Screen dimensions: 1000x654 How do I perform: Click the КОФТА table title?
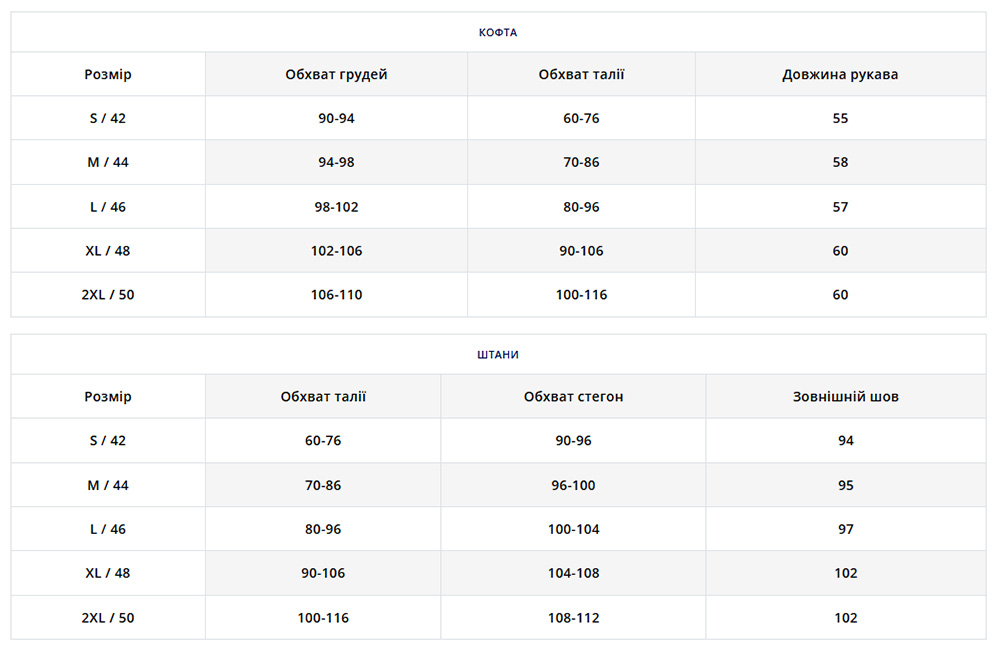click(498, 32)
